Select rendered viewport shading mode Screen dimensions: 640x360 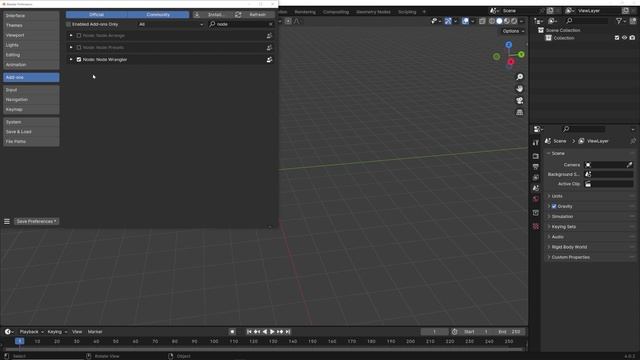pyautogui.click(x=514, y=21)
